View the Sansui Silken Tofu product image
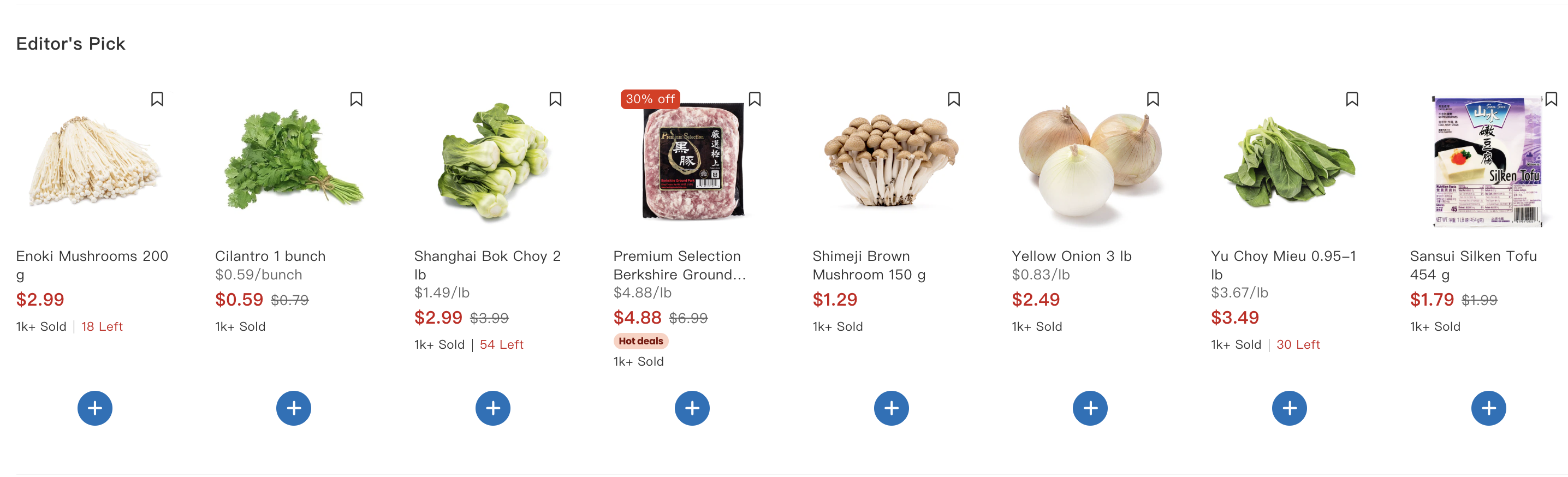This screenshot has height=477, width=1568. click(x=1488, y=160)
